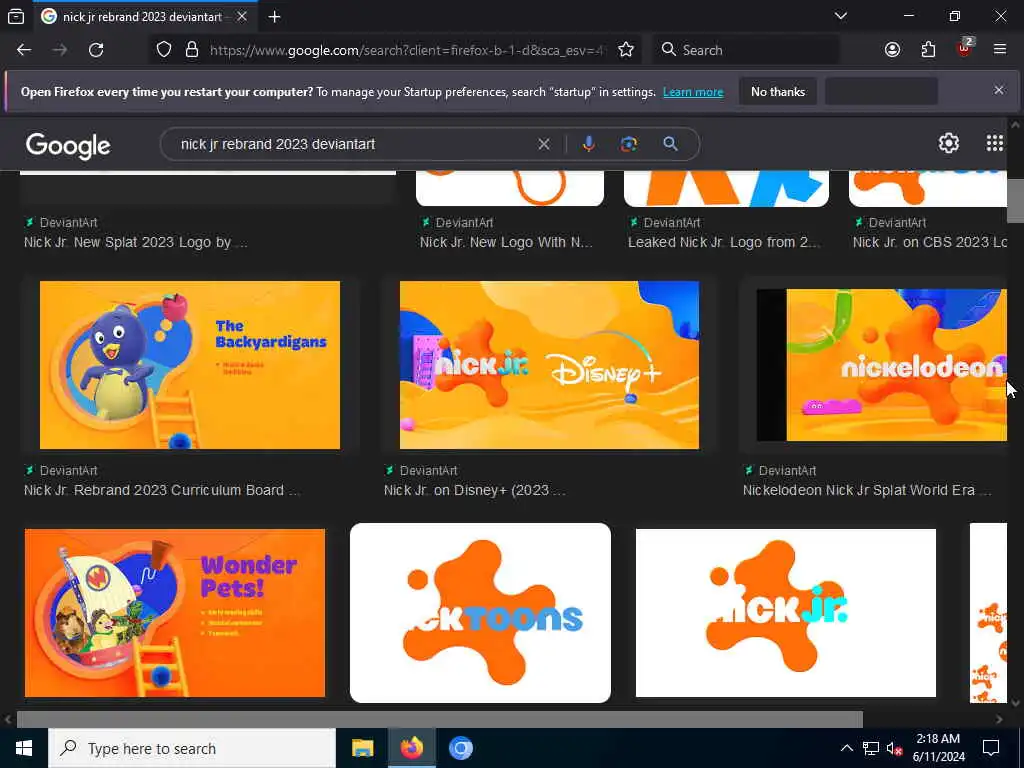Click the Google logo
The width and height of the screenshot is (1024, 768).
[69, 145]
